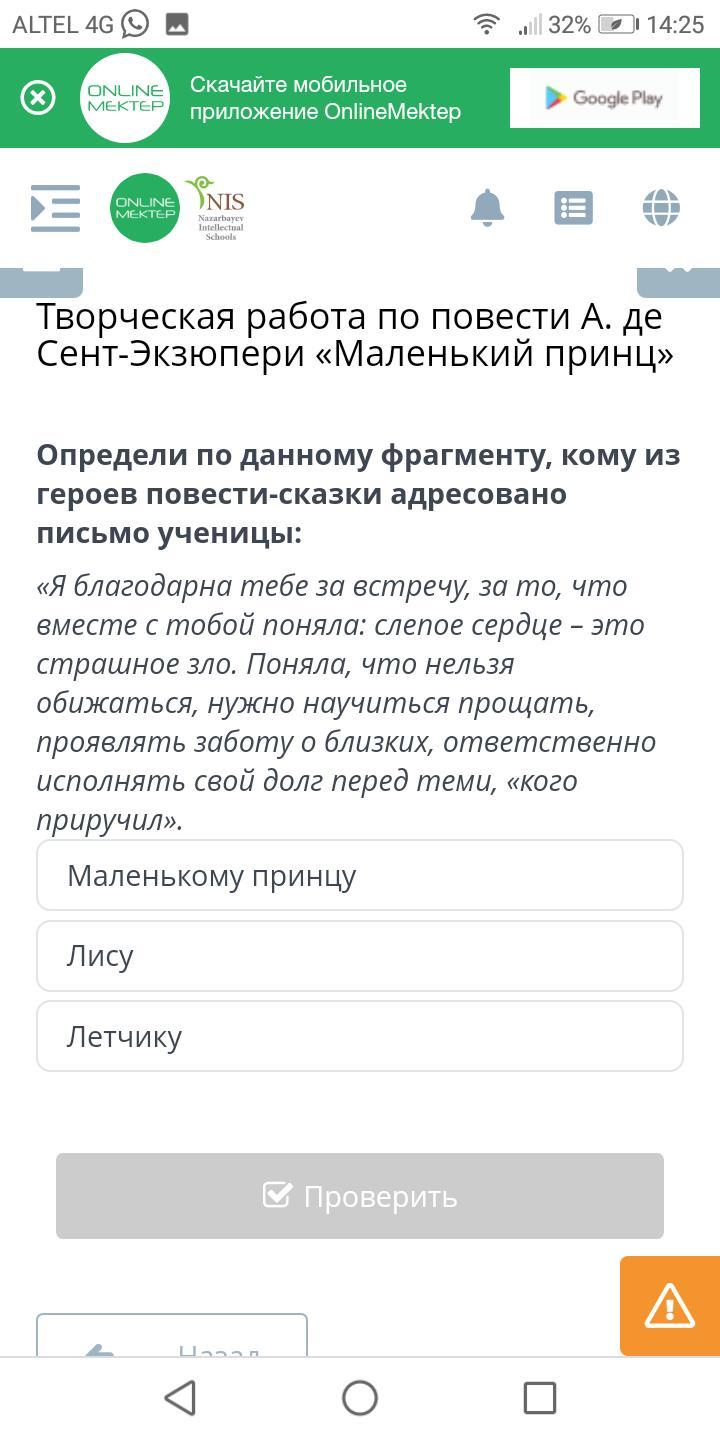Select answer Маленькому принцу
The height and width of the screenshot is (1440, 720).
click(x=360, y=875)
